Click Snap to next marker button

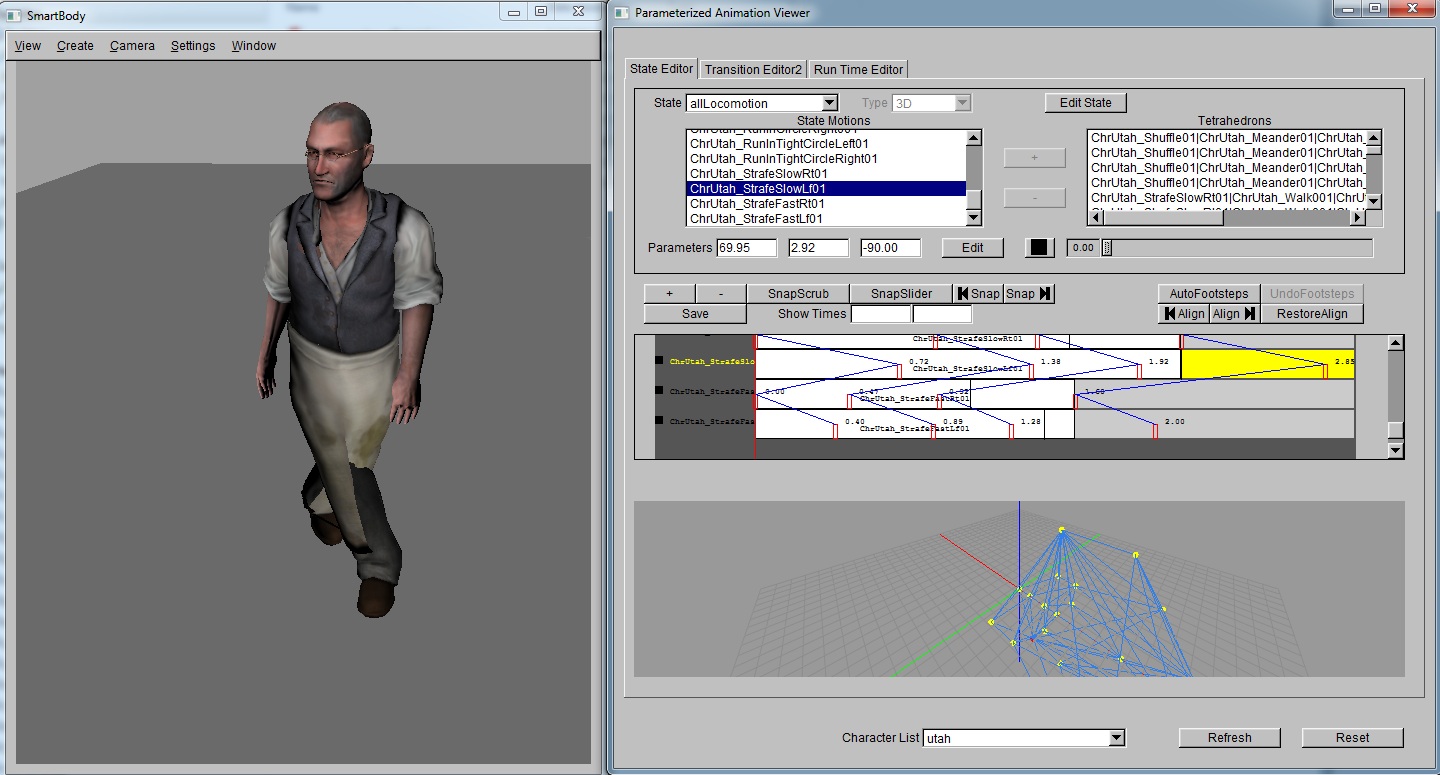(1029, 294)
